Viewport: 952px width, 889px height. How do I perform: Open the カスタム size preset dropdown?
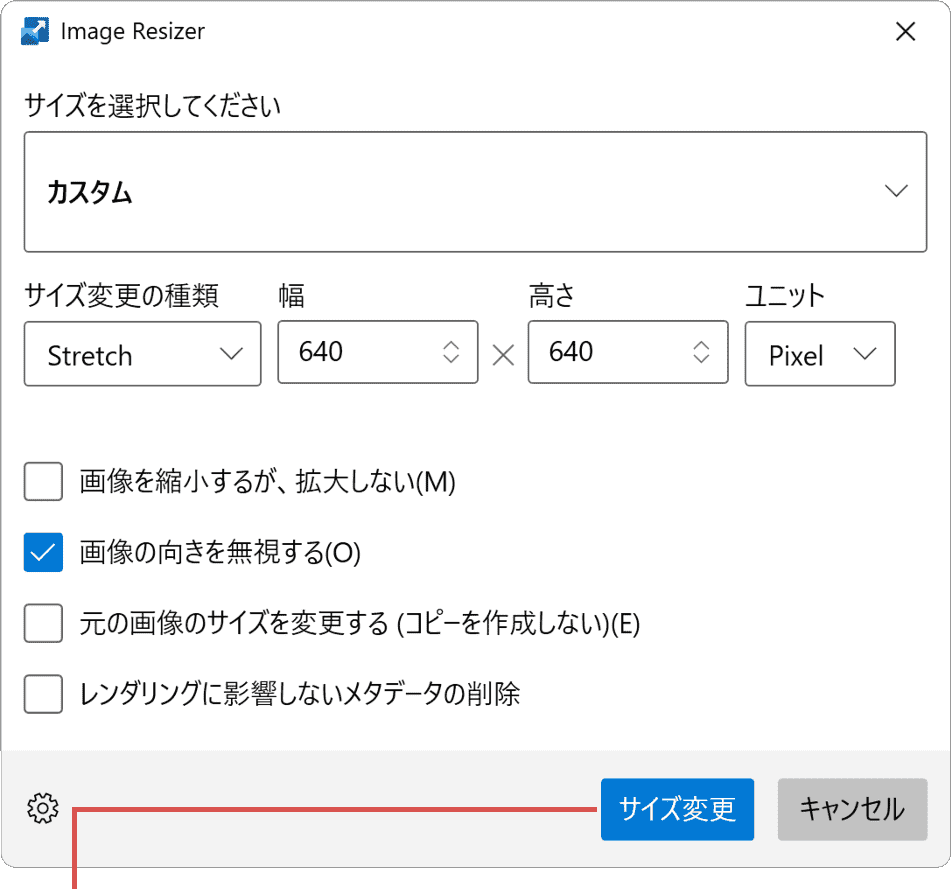point(475,191)
